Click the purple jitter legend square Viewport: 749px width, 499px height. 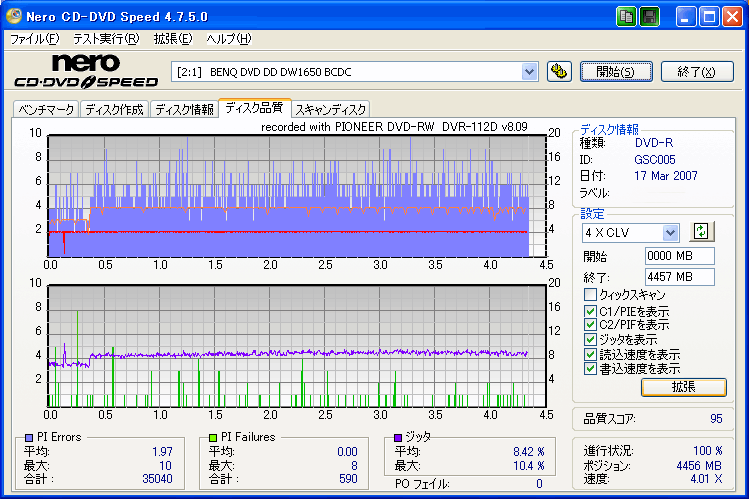(398, 438)
